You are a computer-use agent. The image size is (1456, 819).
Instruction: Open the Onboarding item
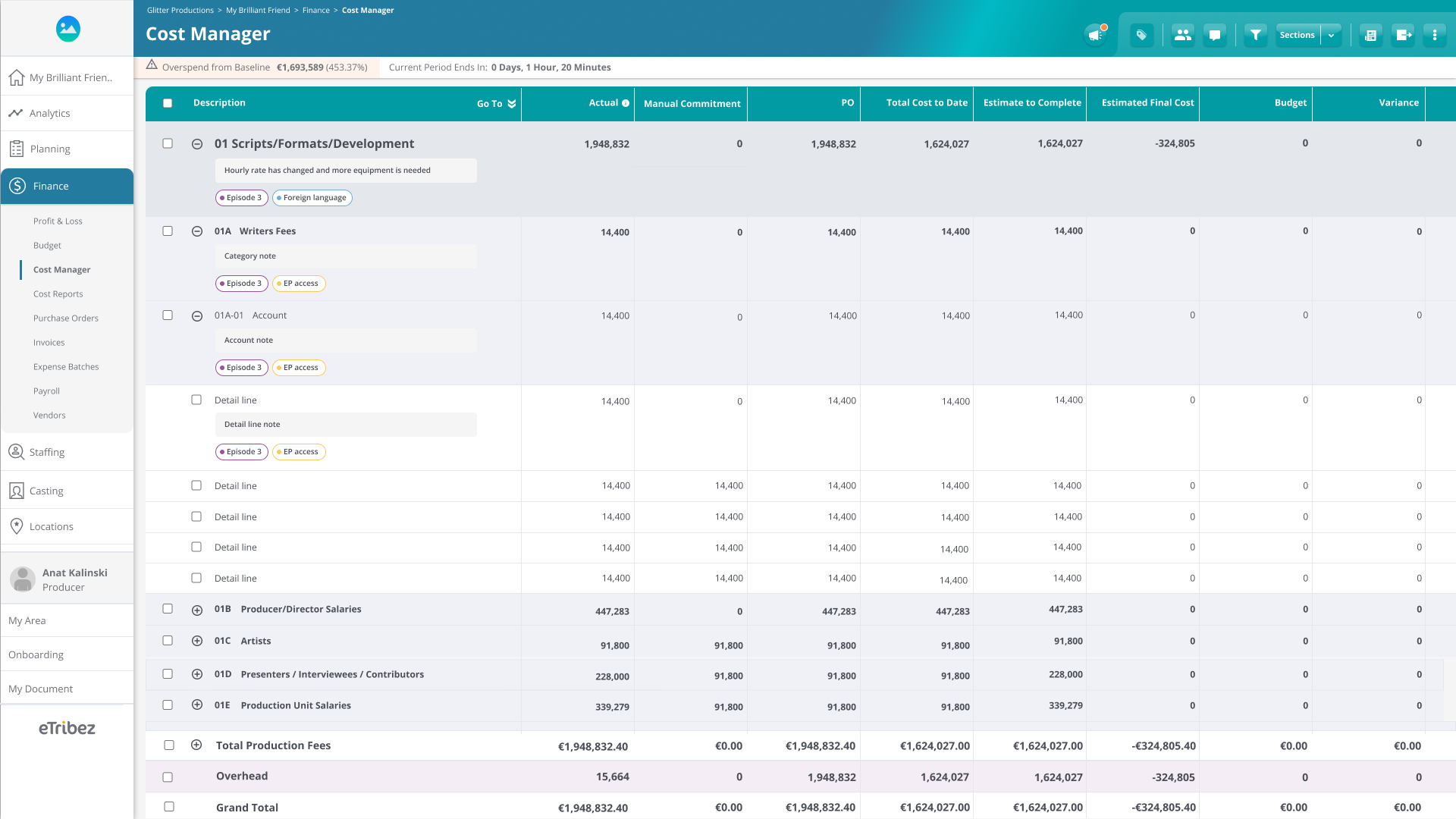[x=67, y=654]
